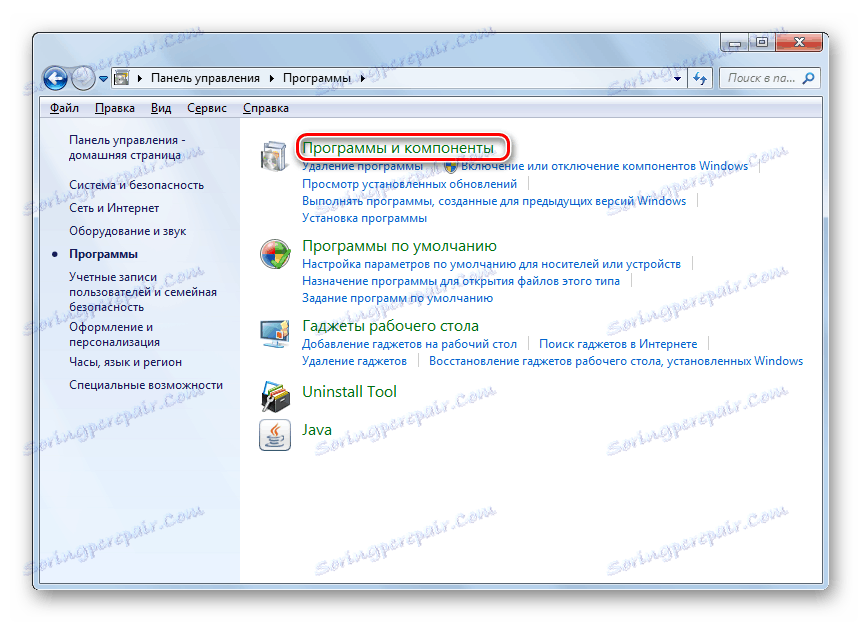Open the Java heading link
Viewport: 862px width, 623px height.
point(317,430)
